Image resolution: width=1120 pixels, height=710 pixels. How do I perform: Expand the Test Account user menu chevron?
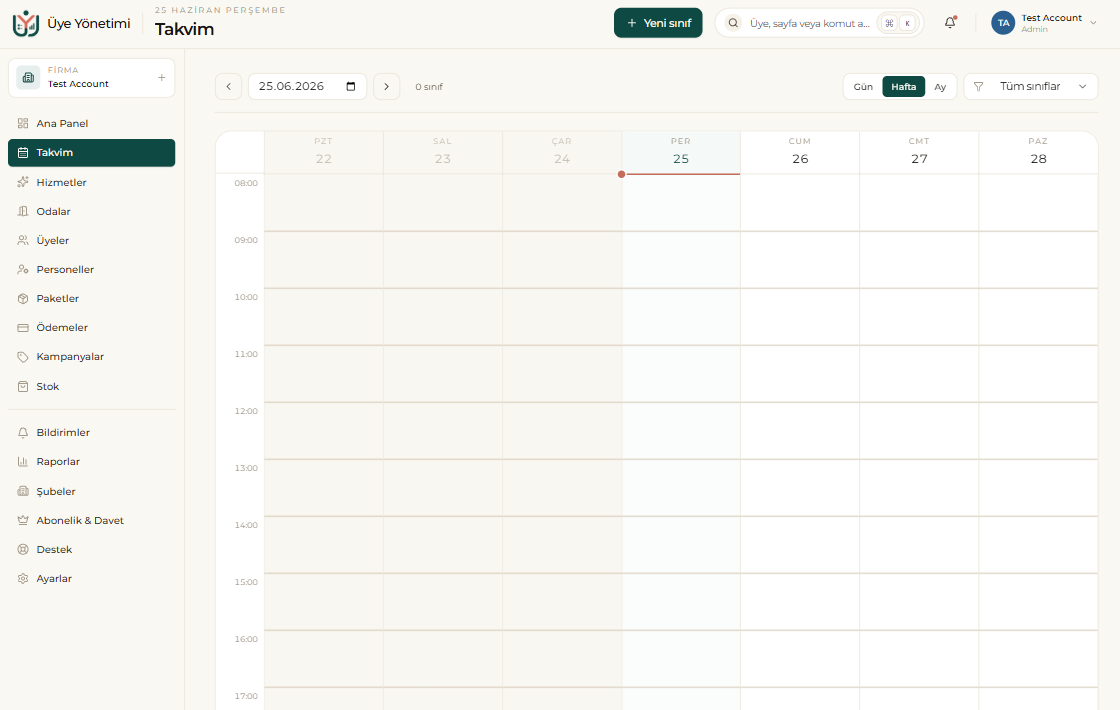tap(1093, 23)
